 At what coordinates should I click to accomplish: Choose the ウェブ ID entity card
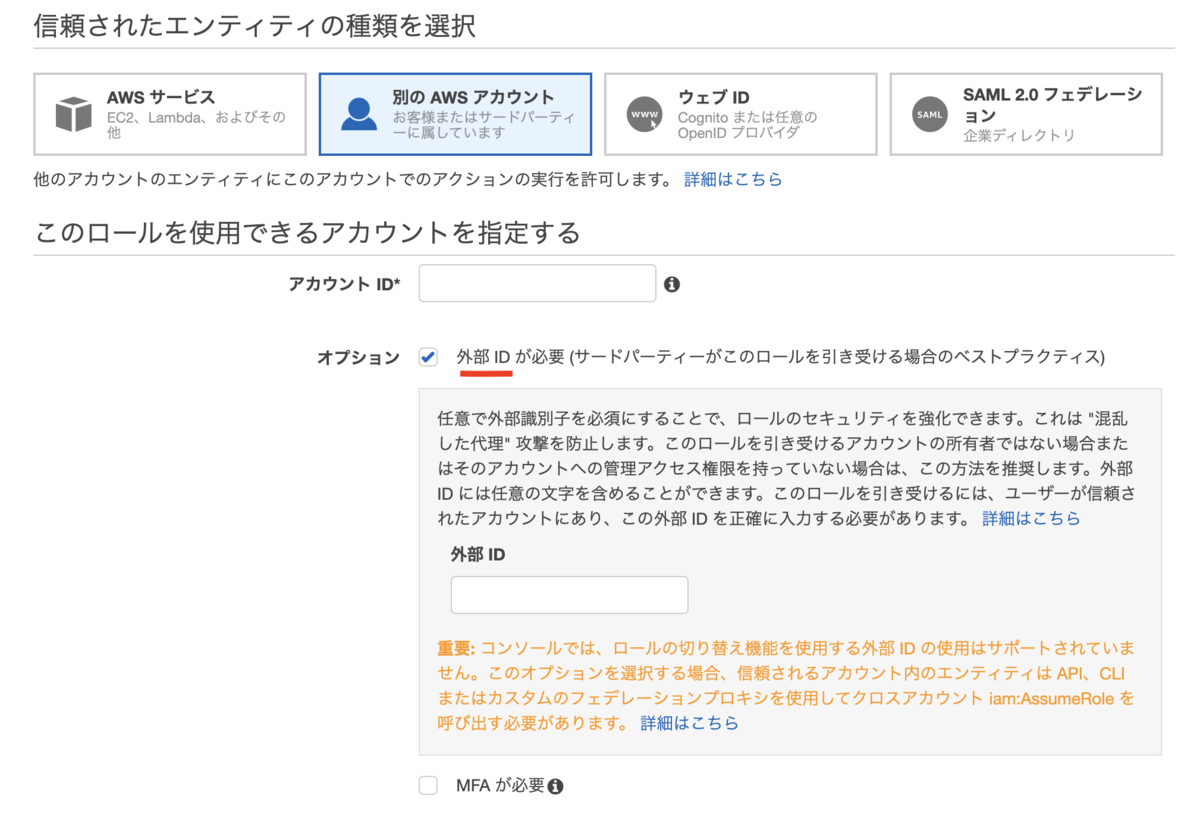pyautogui.click(x=740, y=114)
